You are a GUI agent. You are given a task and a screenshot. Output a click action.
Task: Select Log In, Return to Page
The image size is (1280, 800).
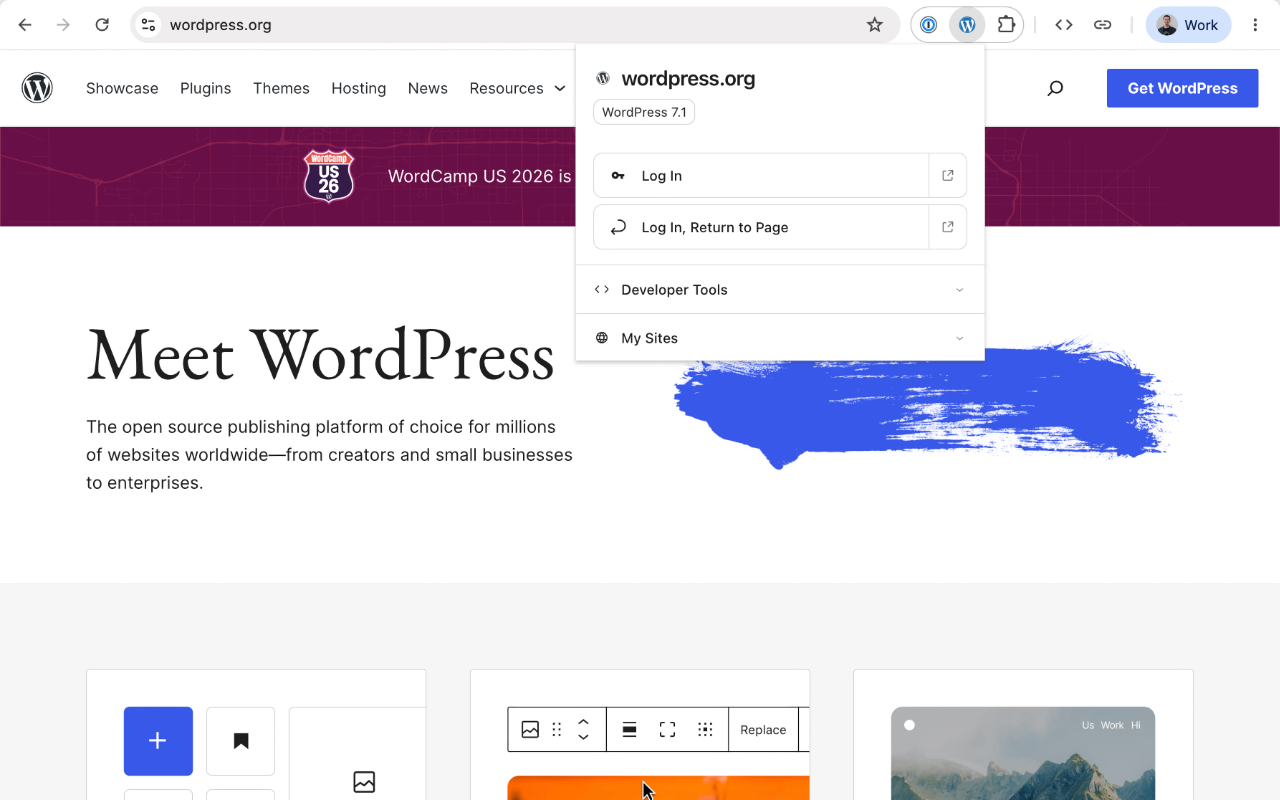761,227
